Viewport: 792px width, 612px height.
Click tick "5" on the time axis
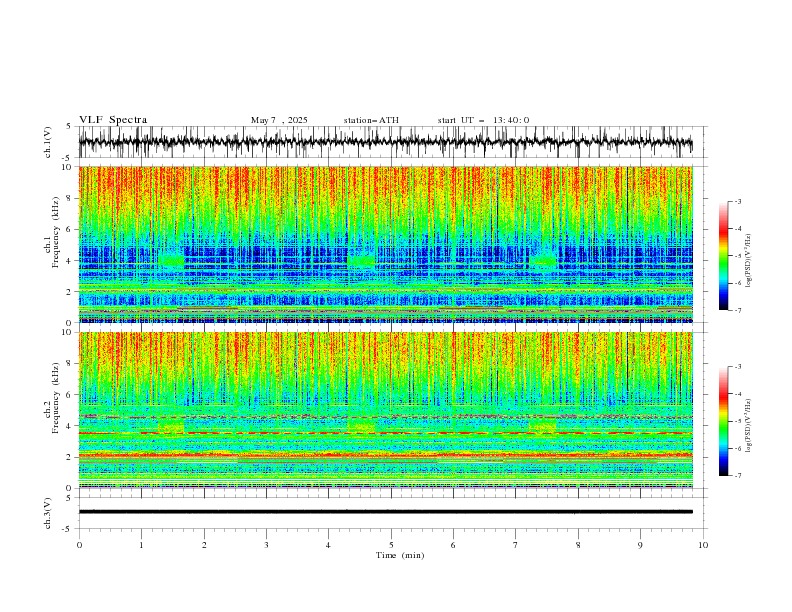point(391,545)
